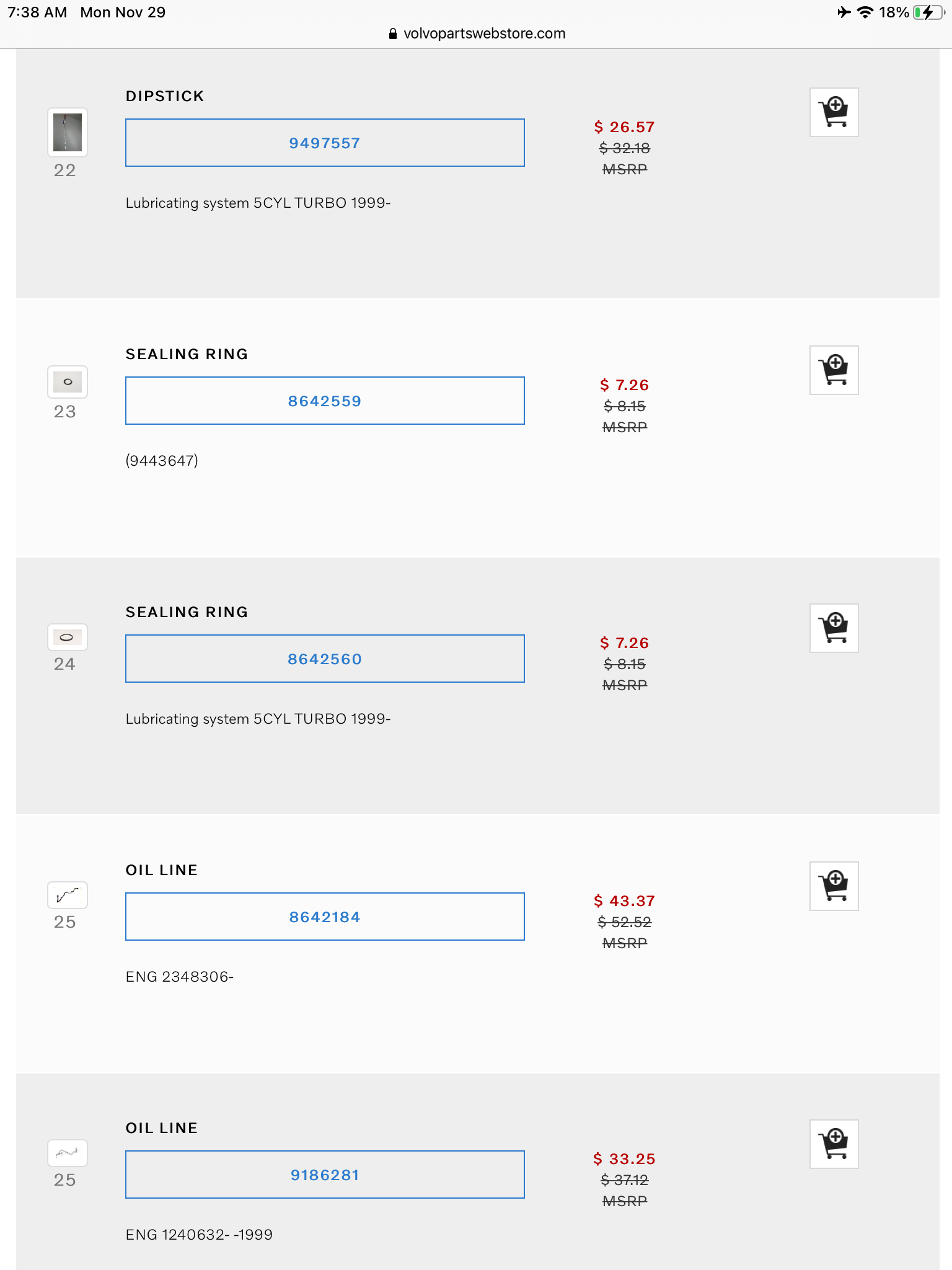
Task: Add dipstick 9497557 to cart
Action: [x=834, y=112]
